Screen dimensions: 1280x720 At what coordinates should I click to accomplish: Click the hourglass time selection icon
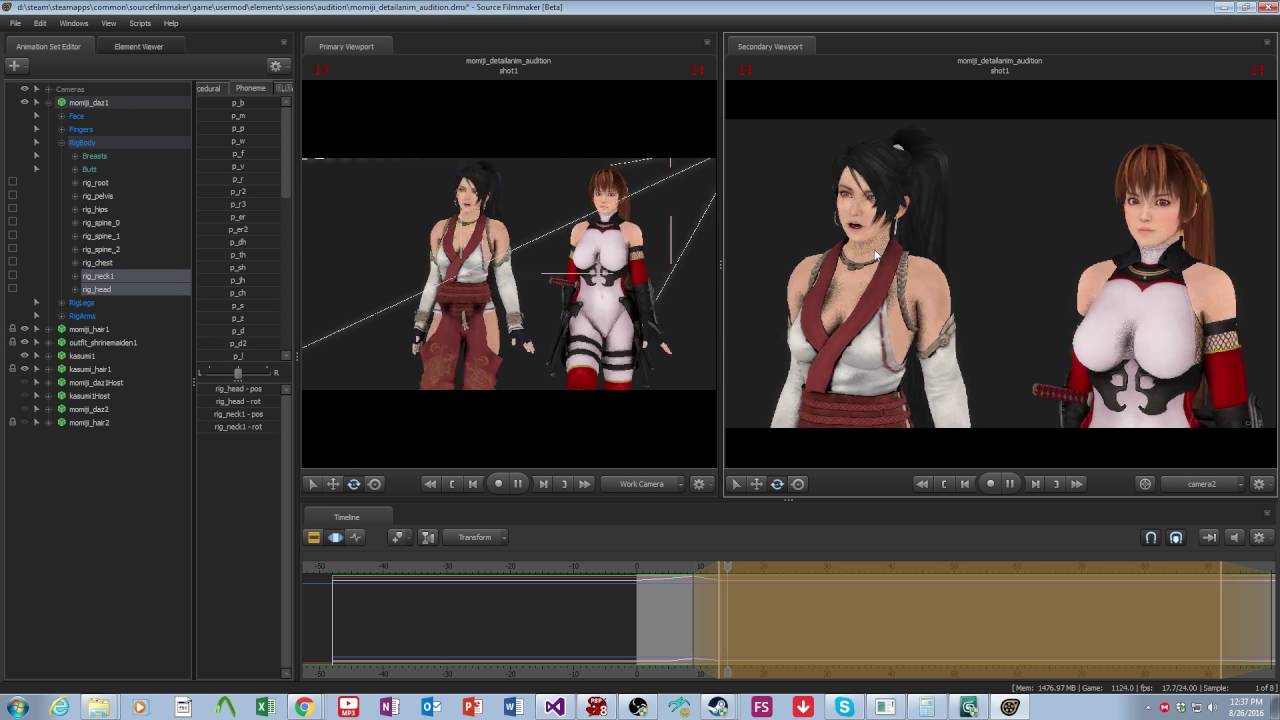point(428,537)
